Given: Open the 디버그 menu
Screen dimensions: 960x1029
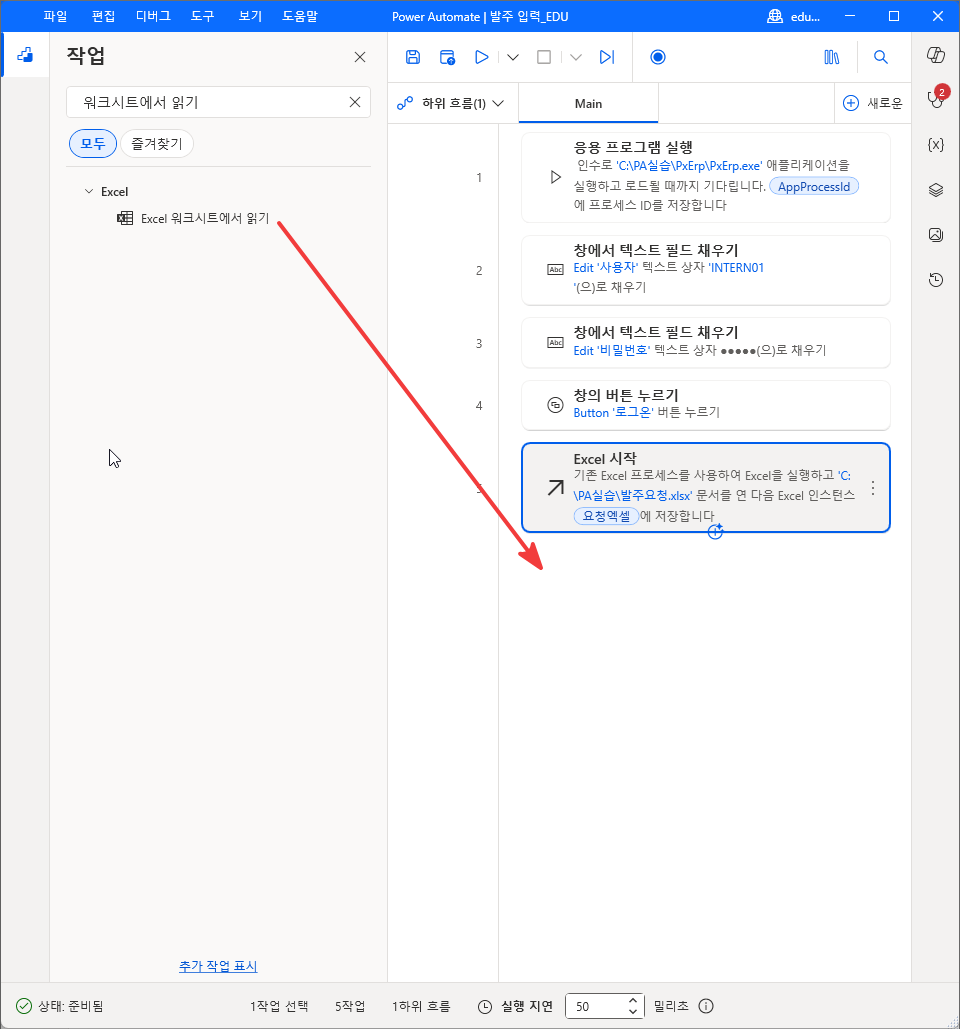Looking at the screenshot, I should pos(153,16).
